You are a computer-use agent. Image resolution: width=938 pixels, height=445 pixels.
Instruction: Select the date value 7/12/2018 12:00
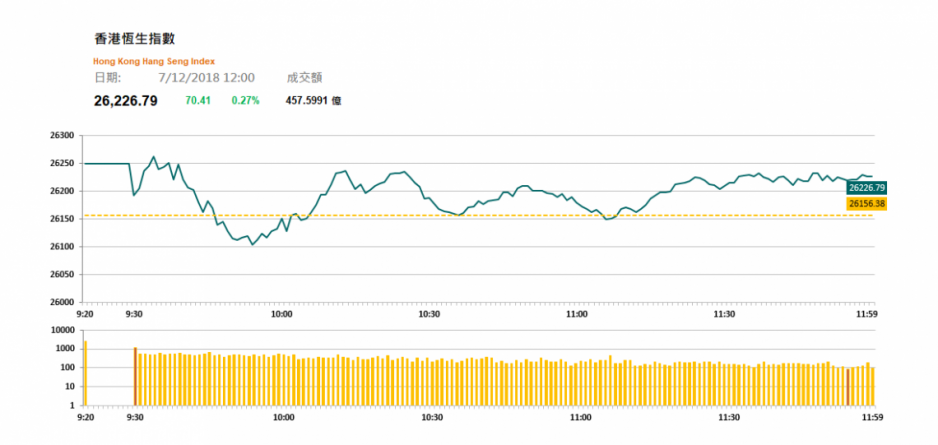coord(207,78)
